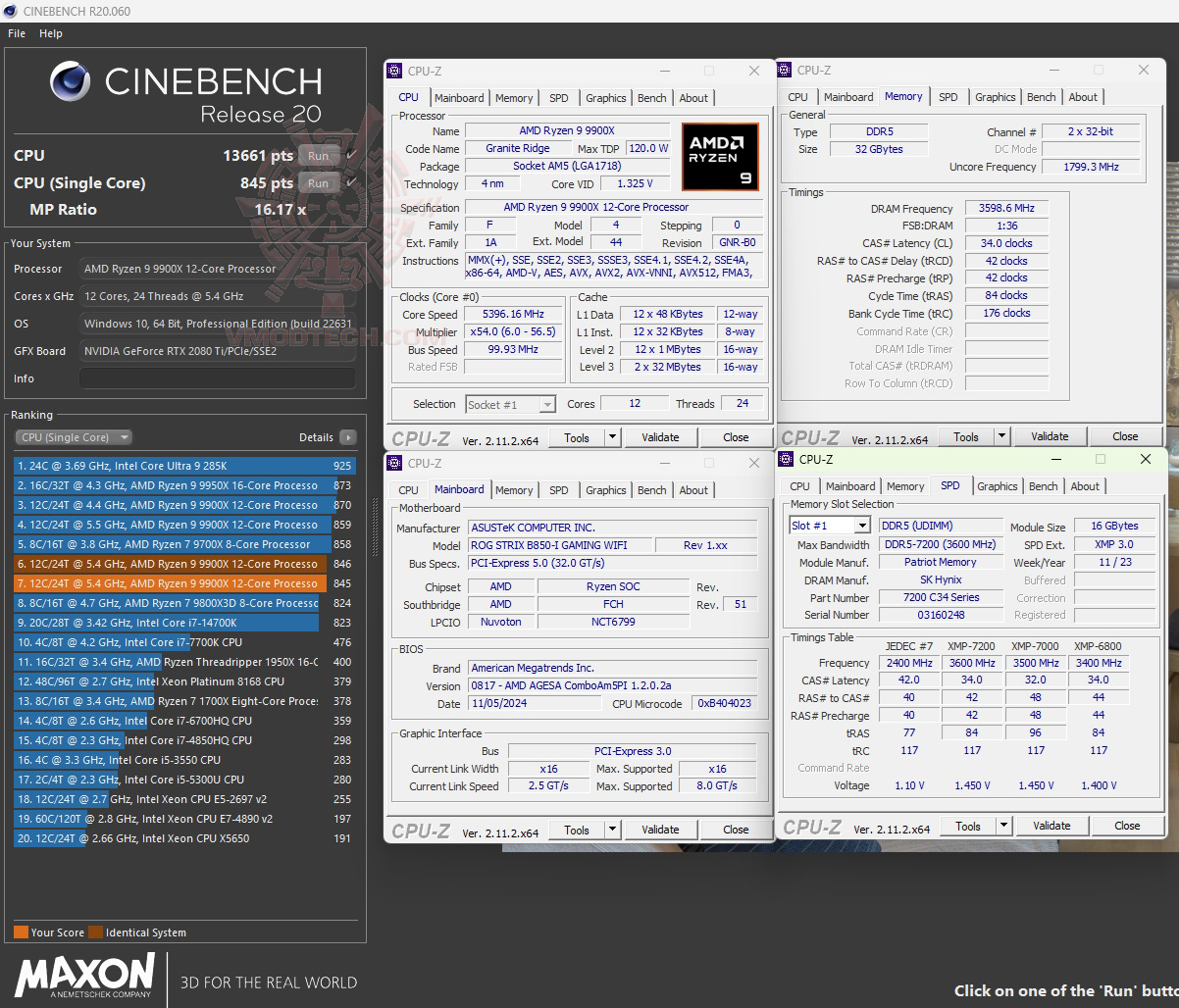Close the Mainboard CPU-Z window via Close button
The image size is (1179, 1008).
click(x=736, y=830)
